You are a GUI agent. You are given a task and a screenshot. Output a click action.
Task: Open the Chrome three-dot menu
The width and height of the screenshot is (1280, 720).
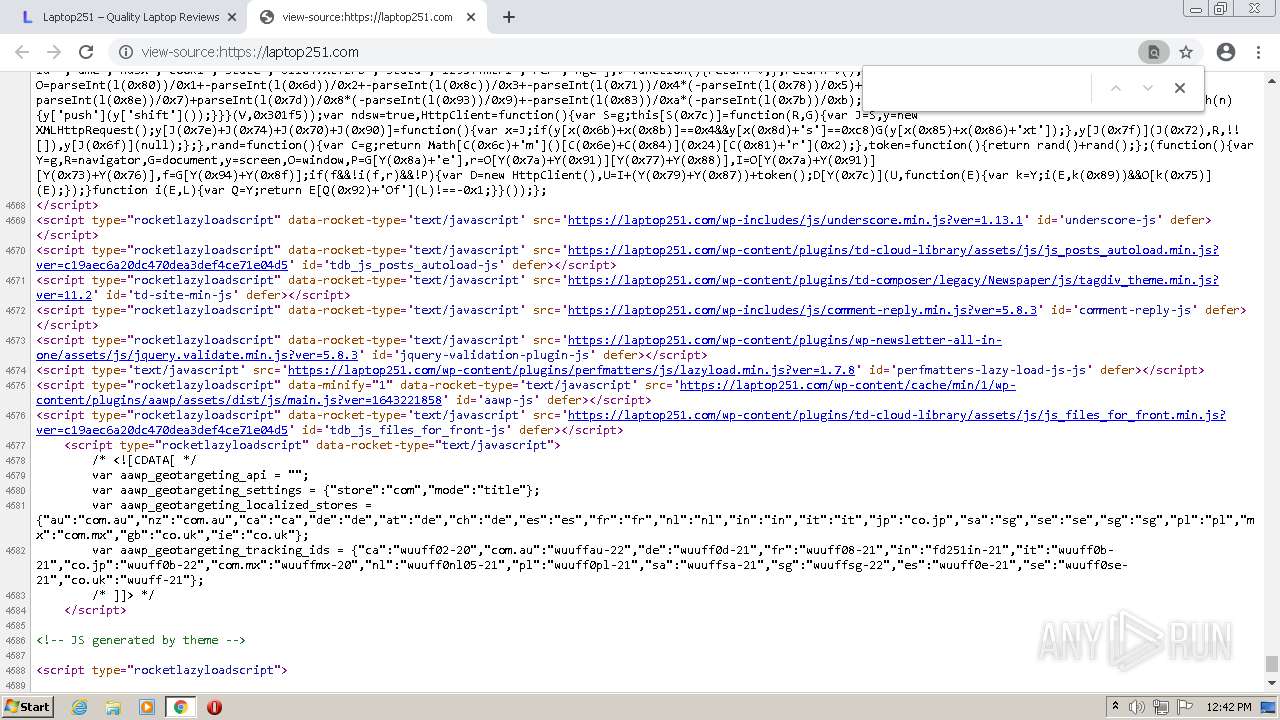click(1258, 52)
